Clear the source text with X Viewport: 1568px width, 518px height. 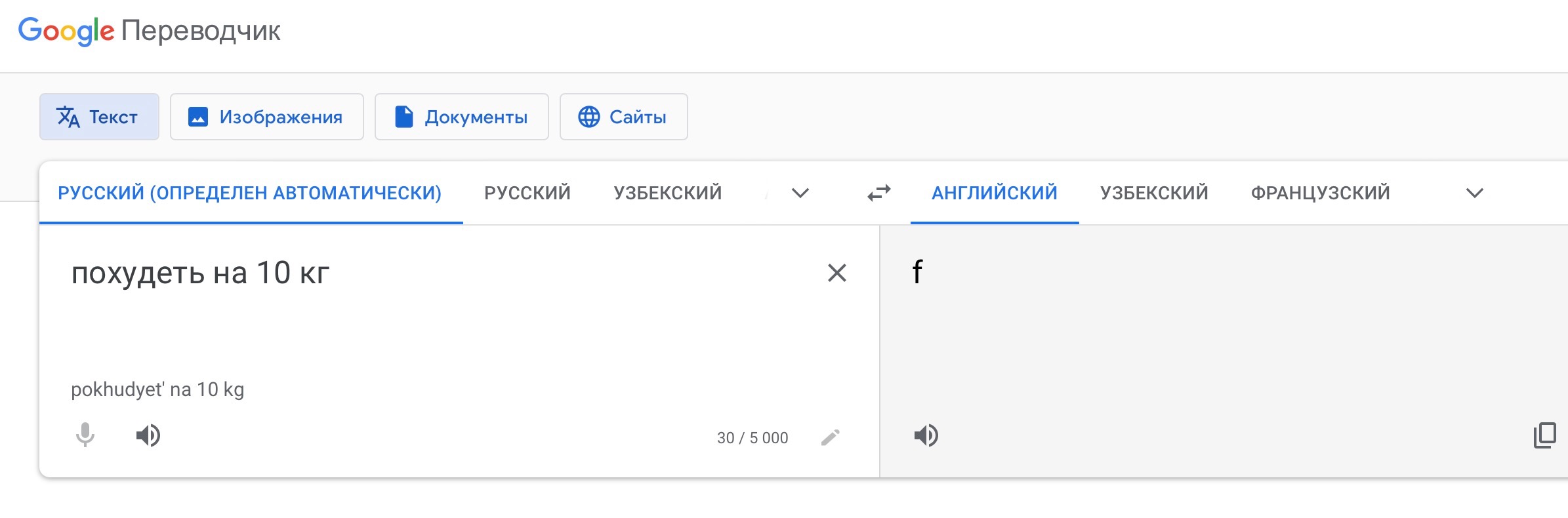pyautogui.click(x=836, y=273)
